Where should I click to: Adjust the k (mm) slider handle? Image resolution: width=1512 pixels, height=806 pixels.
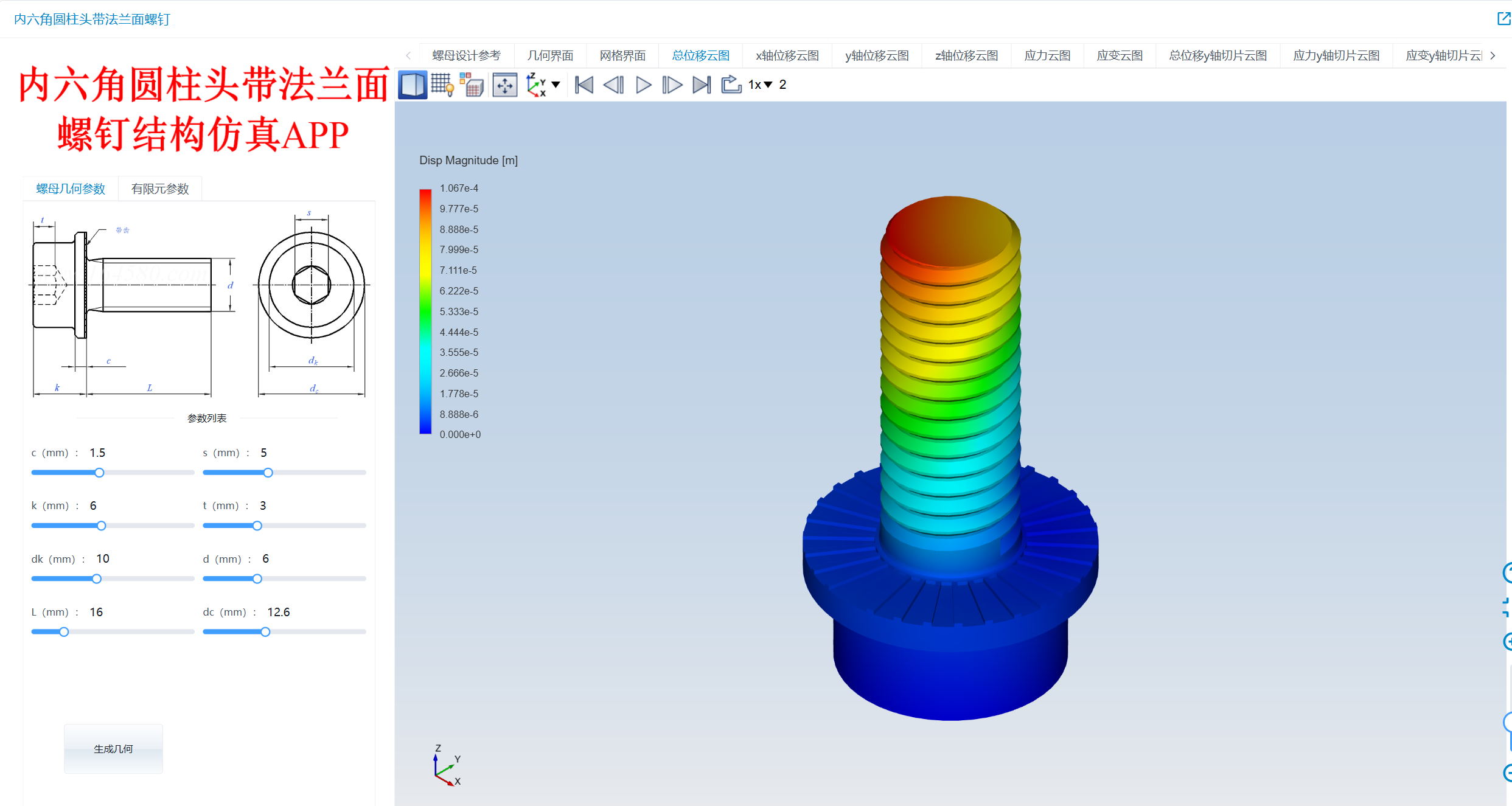(x=102, y=526)
